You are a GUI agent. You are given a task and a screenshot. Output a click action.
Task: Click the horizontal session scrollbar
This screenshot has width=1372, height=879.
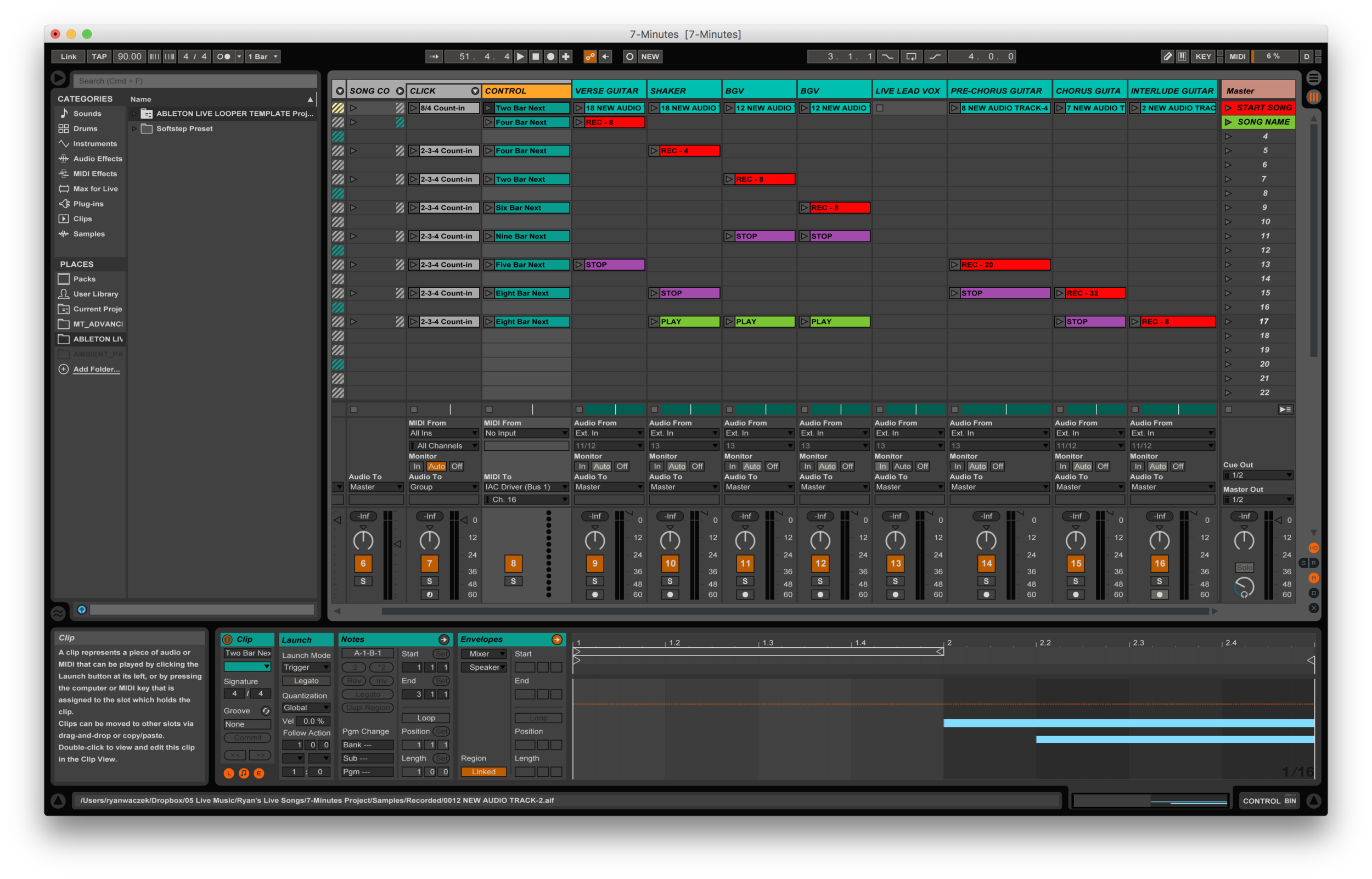[795, 611]
